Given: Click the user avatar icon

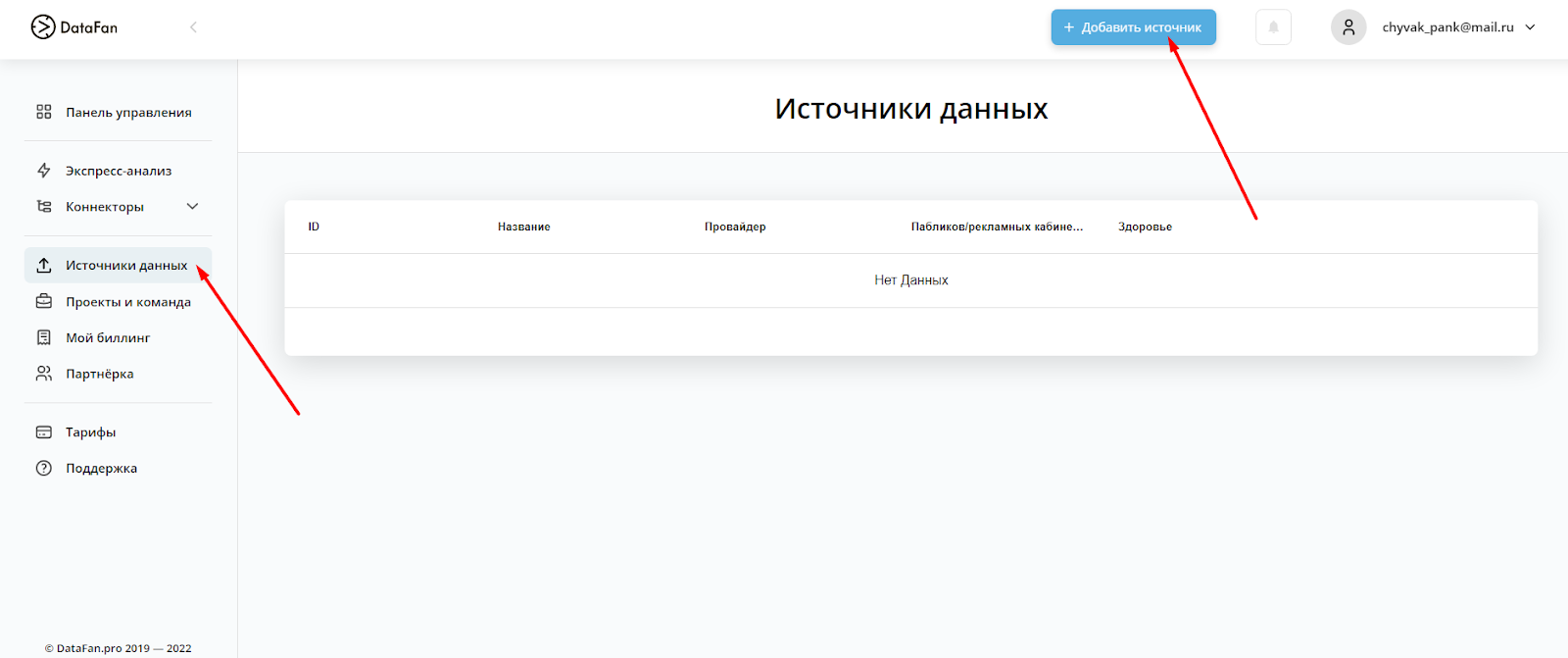Looking at the screenshot, I should pyautogui.click(x=1348, y=27).
